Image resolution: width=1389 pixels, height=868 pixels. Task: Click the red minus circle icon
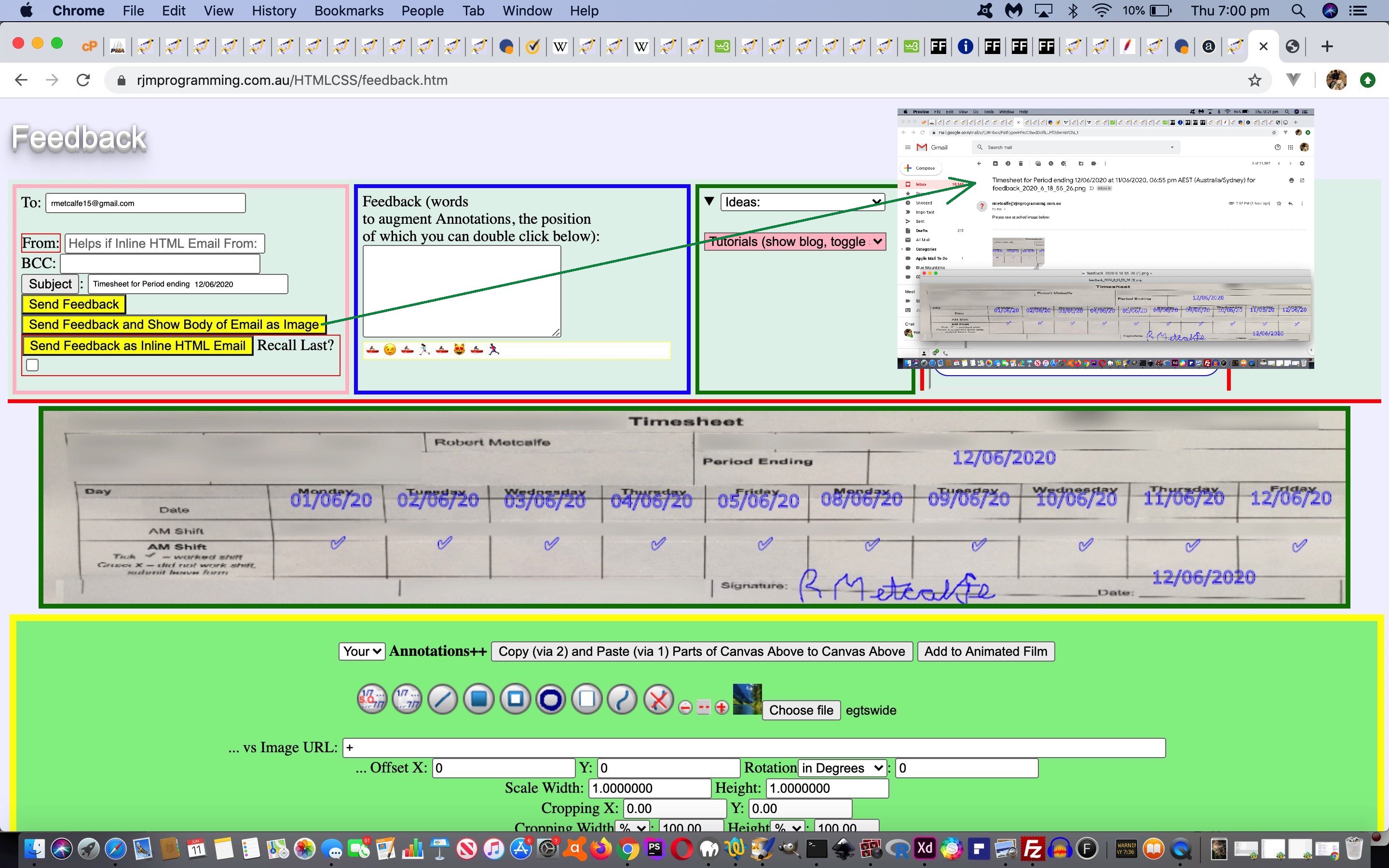click(685, 707)
